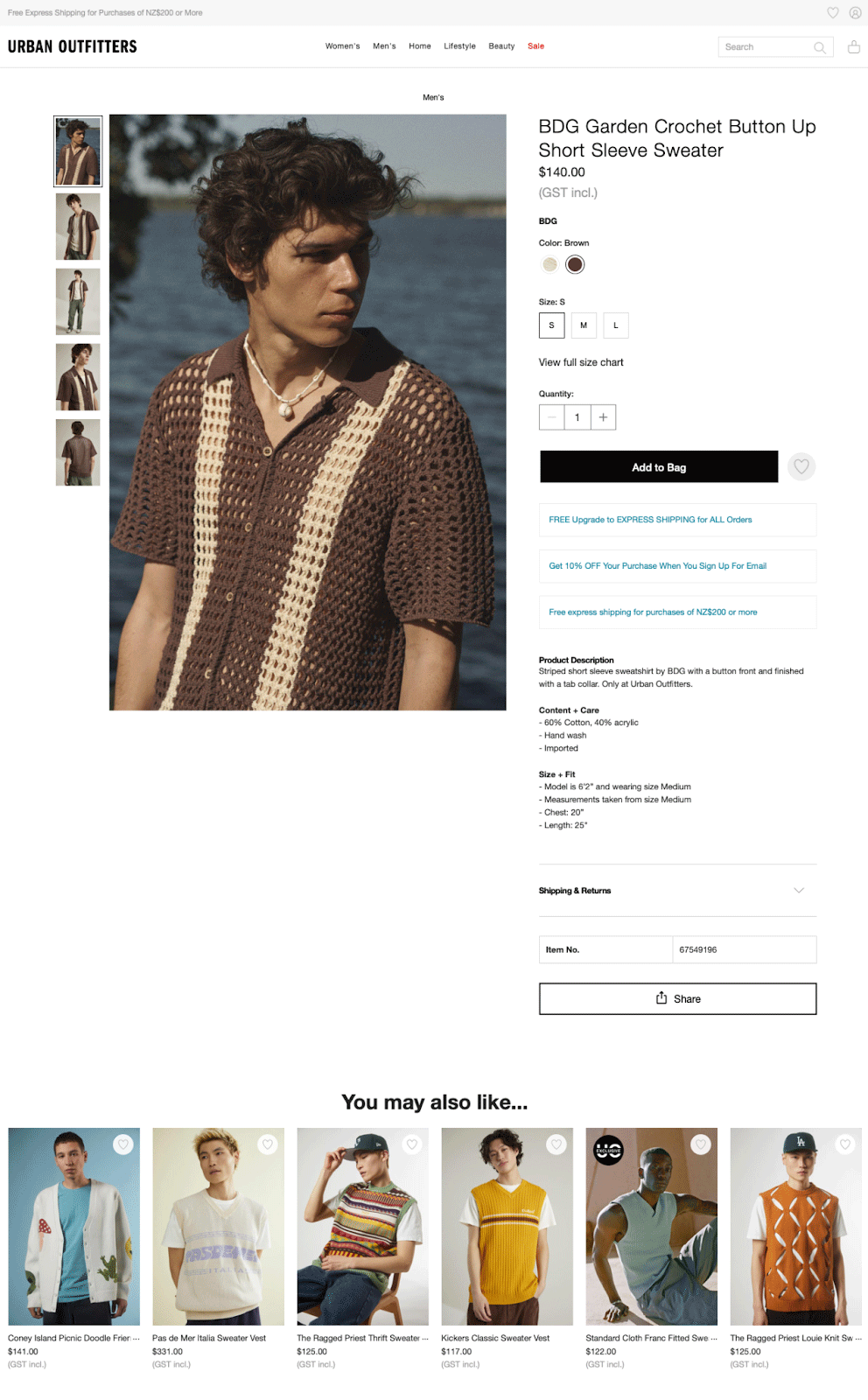Screen dimensions: 868x1400
Task: Open the Men's navigation menu
Action: [384, 46]
